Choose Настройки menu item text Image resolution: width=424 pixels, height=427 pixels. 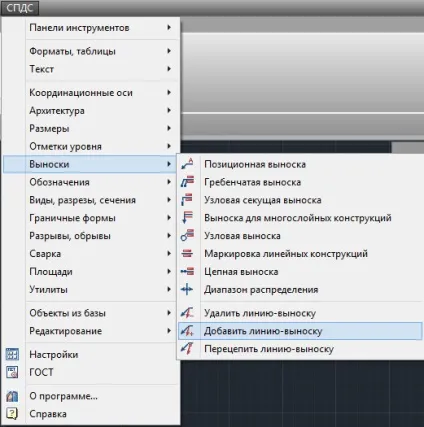coord(54,354)
